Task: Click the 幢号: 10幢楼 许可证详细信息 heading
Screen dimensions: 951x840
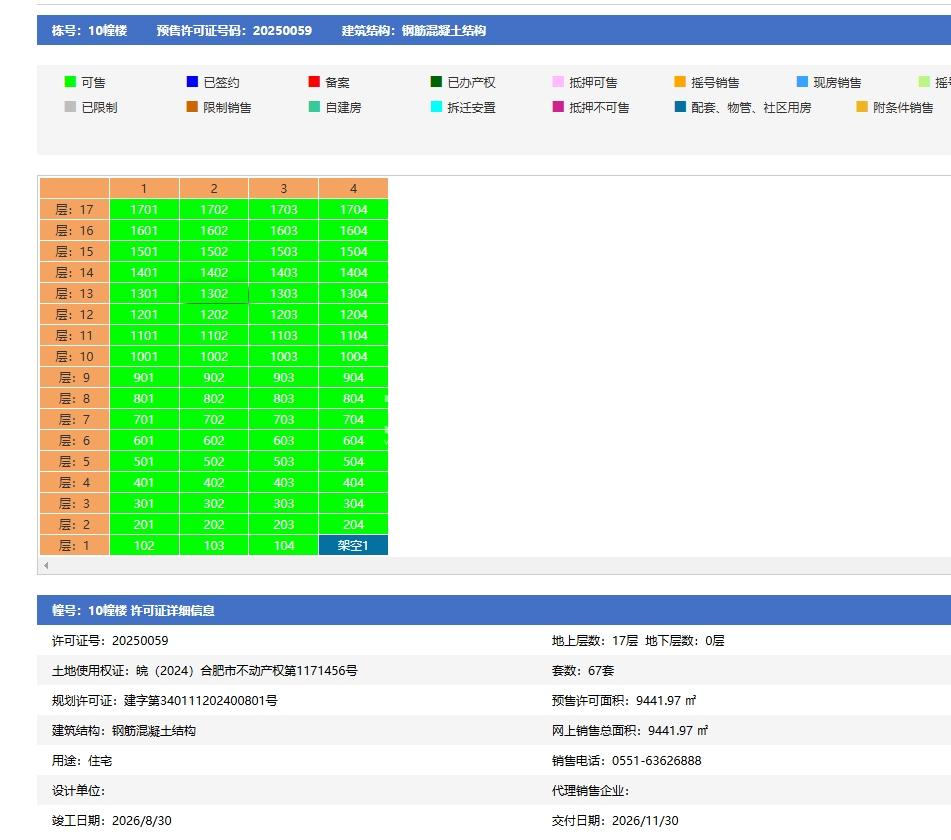Action: coord(133,610)
